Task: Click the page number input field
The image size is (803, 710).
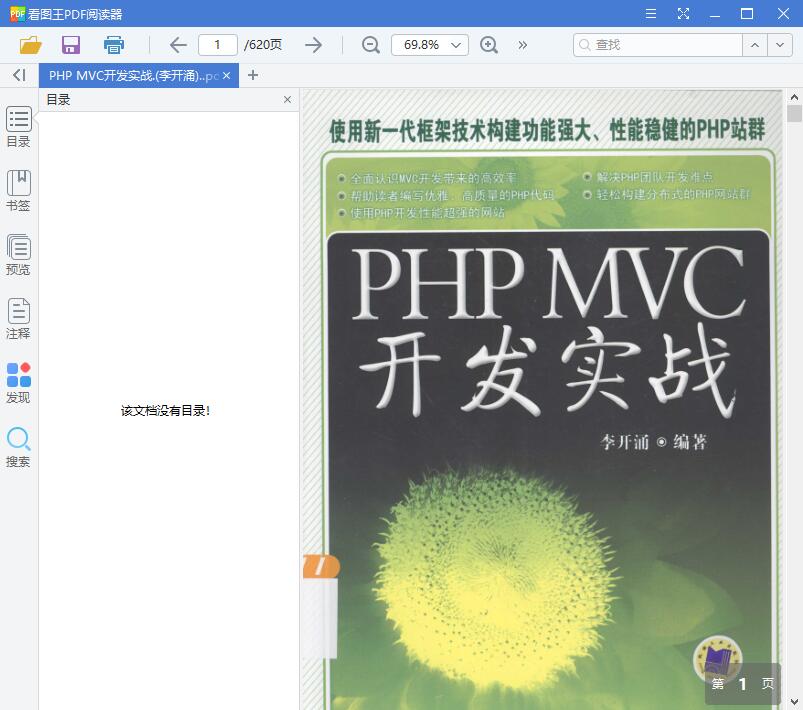Action: [x=217, y=44]
